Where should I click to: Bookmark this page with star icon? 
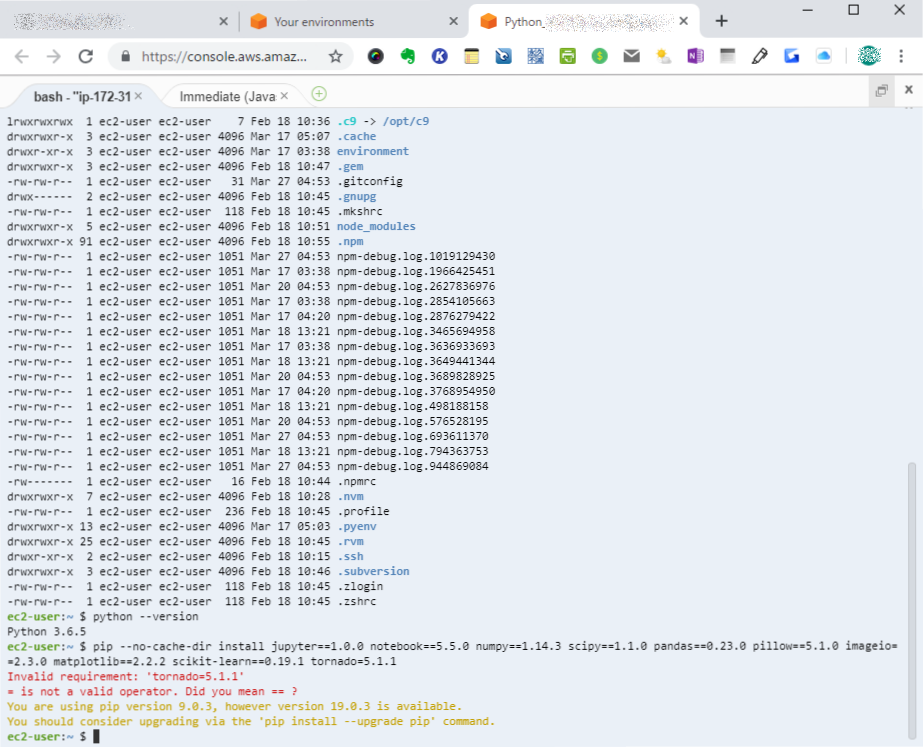[336, 56]
